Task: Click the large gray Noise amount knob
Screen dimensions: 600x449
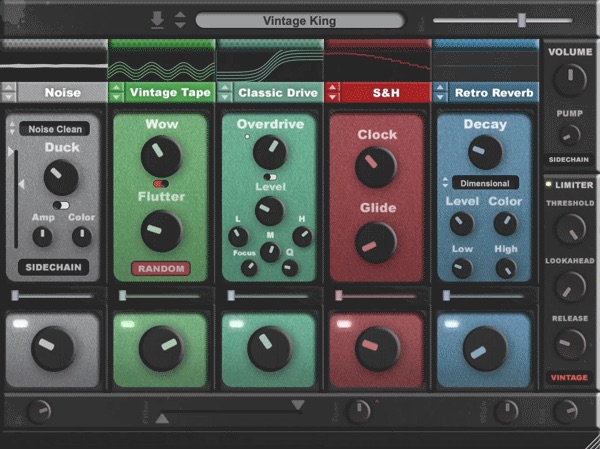Action: click(x=52, y=349)
